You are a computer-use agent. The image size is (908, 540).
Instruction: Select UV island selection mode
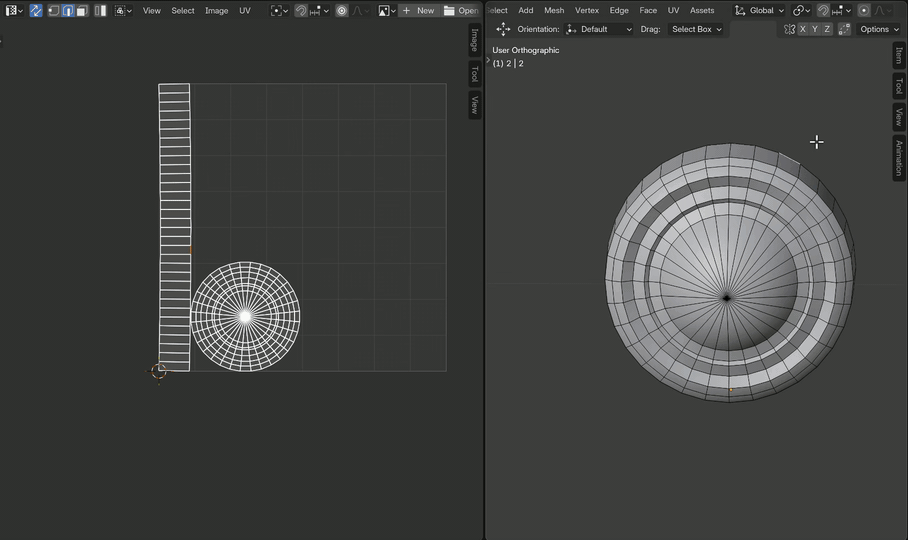click(x=100, y=10)
